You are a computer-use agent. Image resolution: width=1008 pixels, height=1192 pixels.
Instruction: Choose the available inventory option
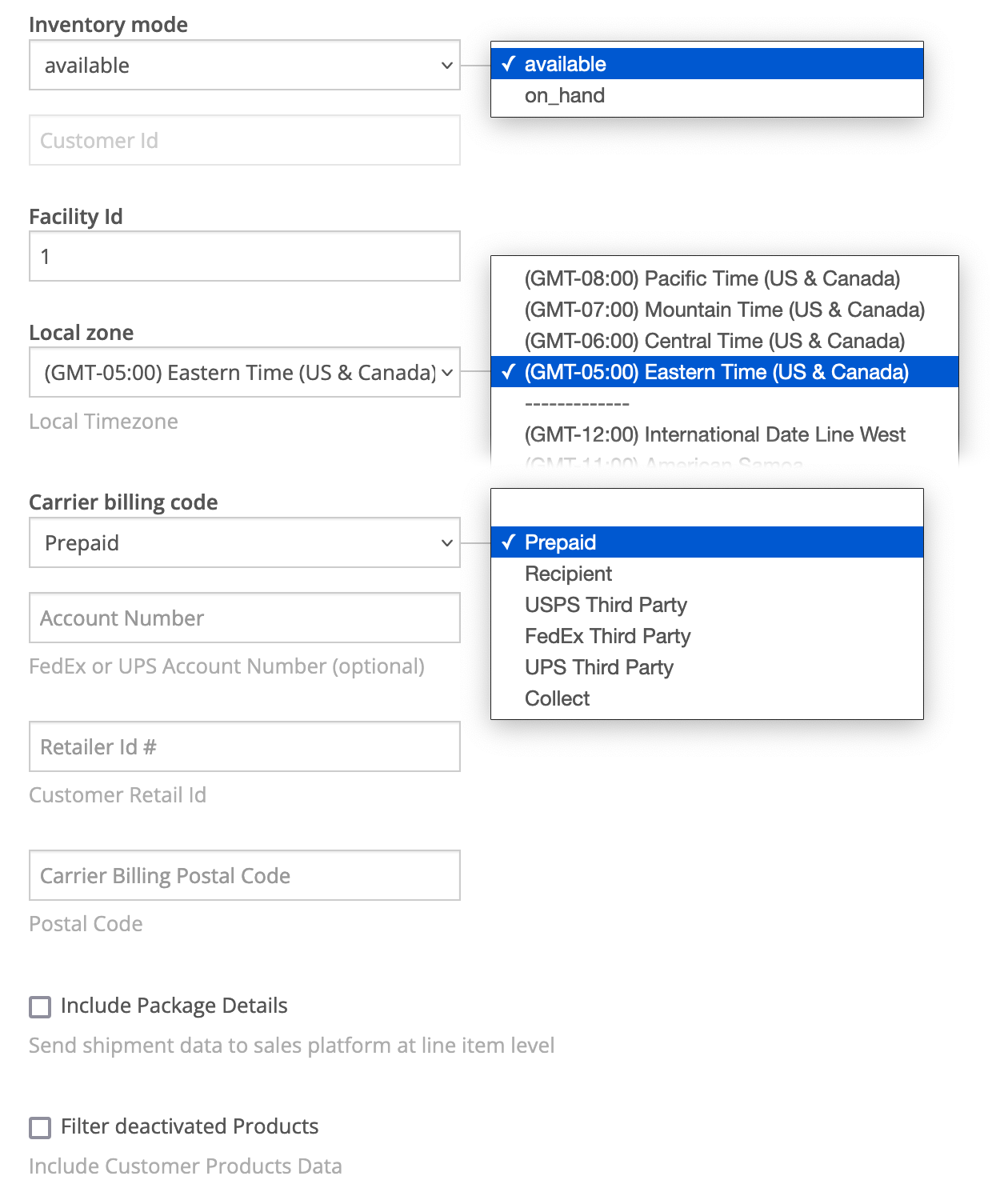coord(565,64)
